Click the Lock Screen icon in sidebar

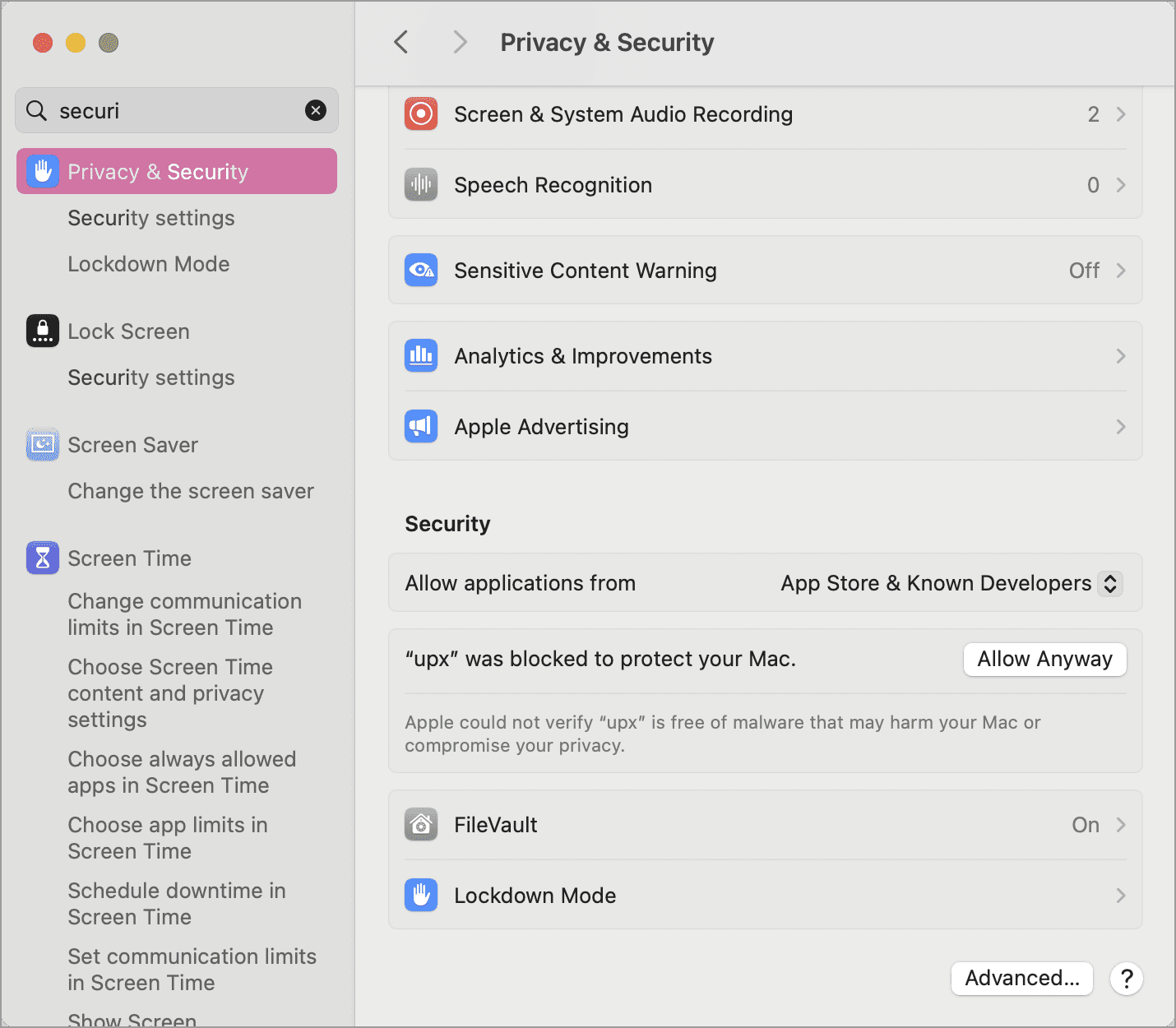tap(42, 331)
